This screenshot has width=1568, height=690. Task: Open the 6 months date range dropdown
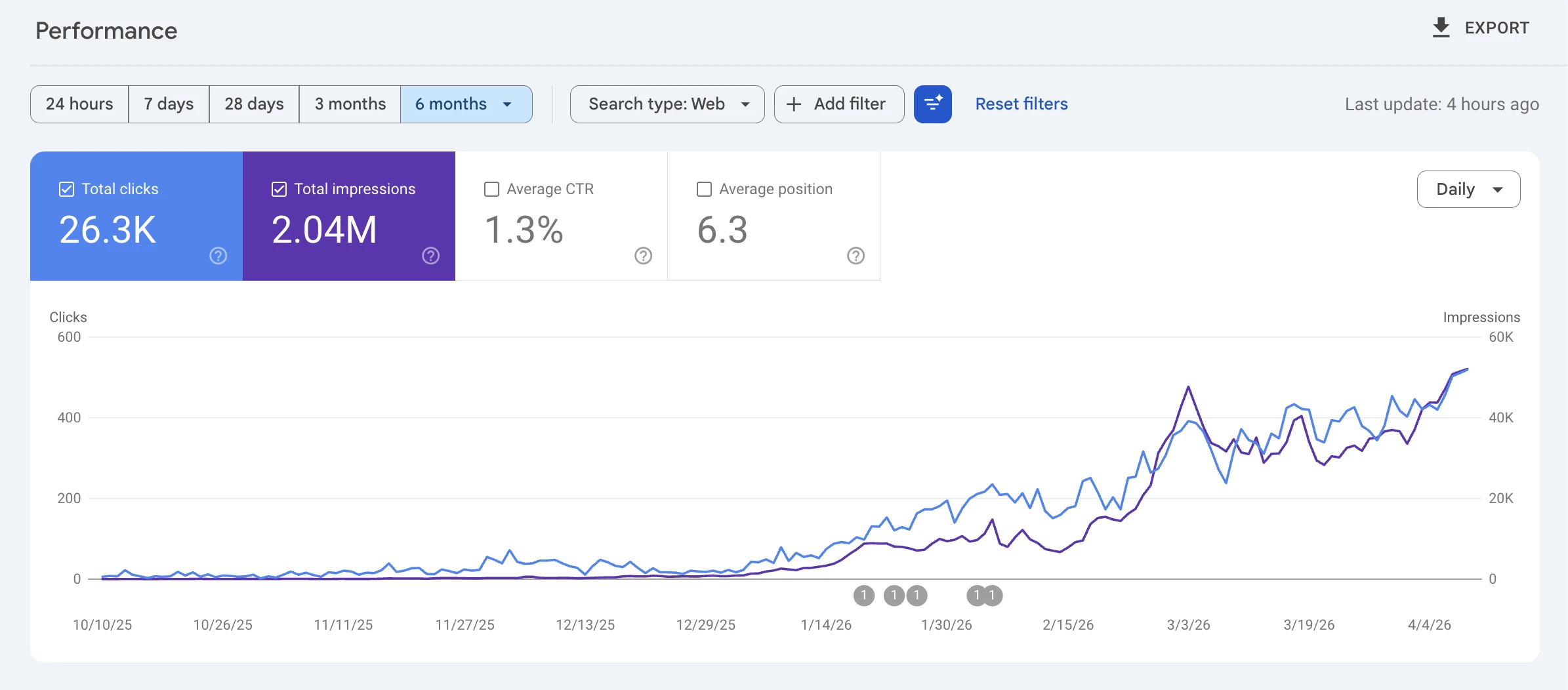coord(466,104)
